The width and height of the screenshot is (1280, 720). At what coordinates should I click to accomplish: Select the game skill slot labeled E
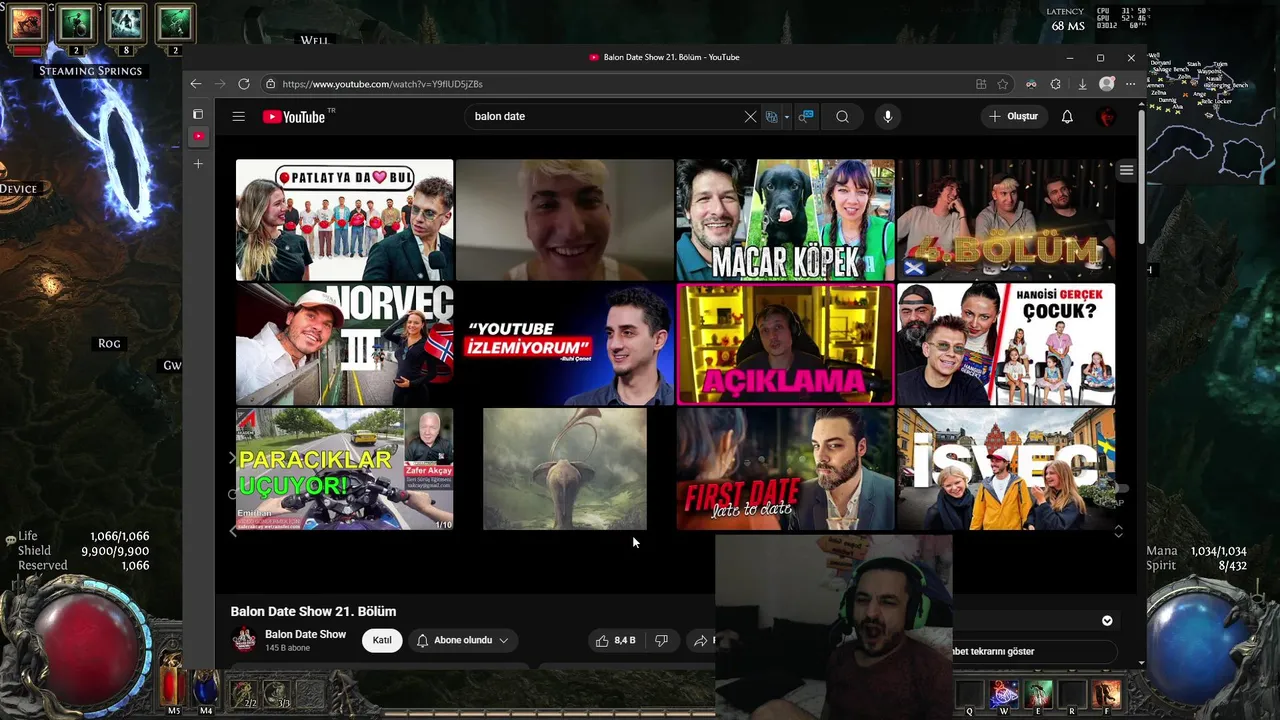coord(1039,693)
